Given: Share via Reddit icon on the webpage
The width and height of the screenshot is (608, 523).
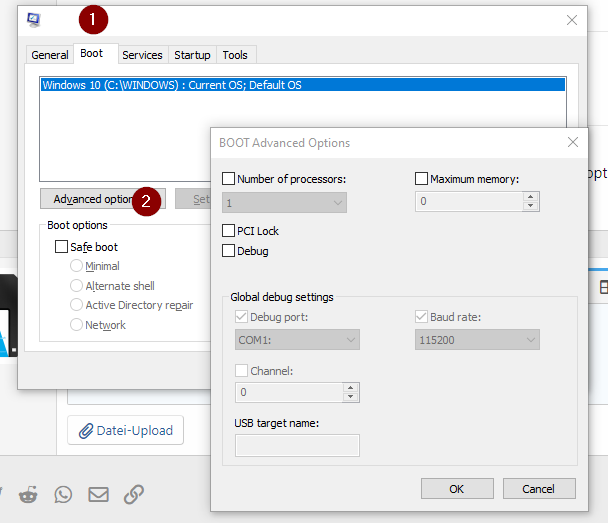Looking at the screenshot, I should [28, 494].
